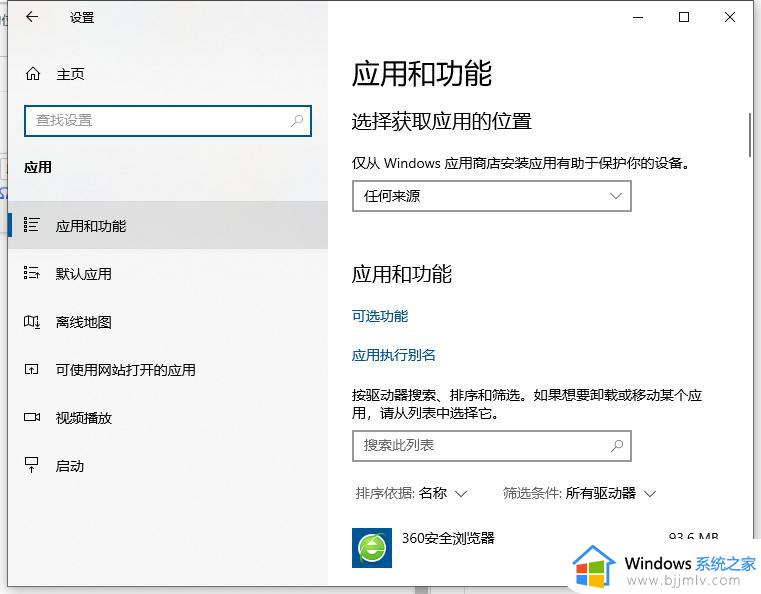The height and width of the screenshot is (594, 761).
Task: Select the 应用和功能 list icon
Action: point(32,225)
